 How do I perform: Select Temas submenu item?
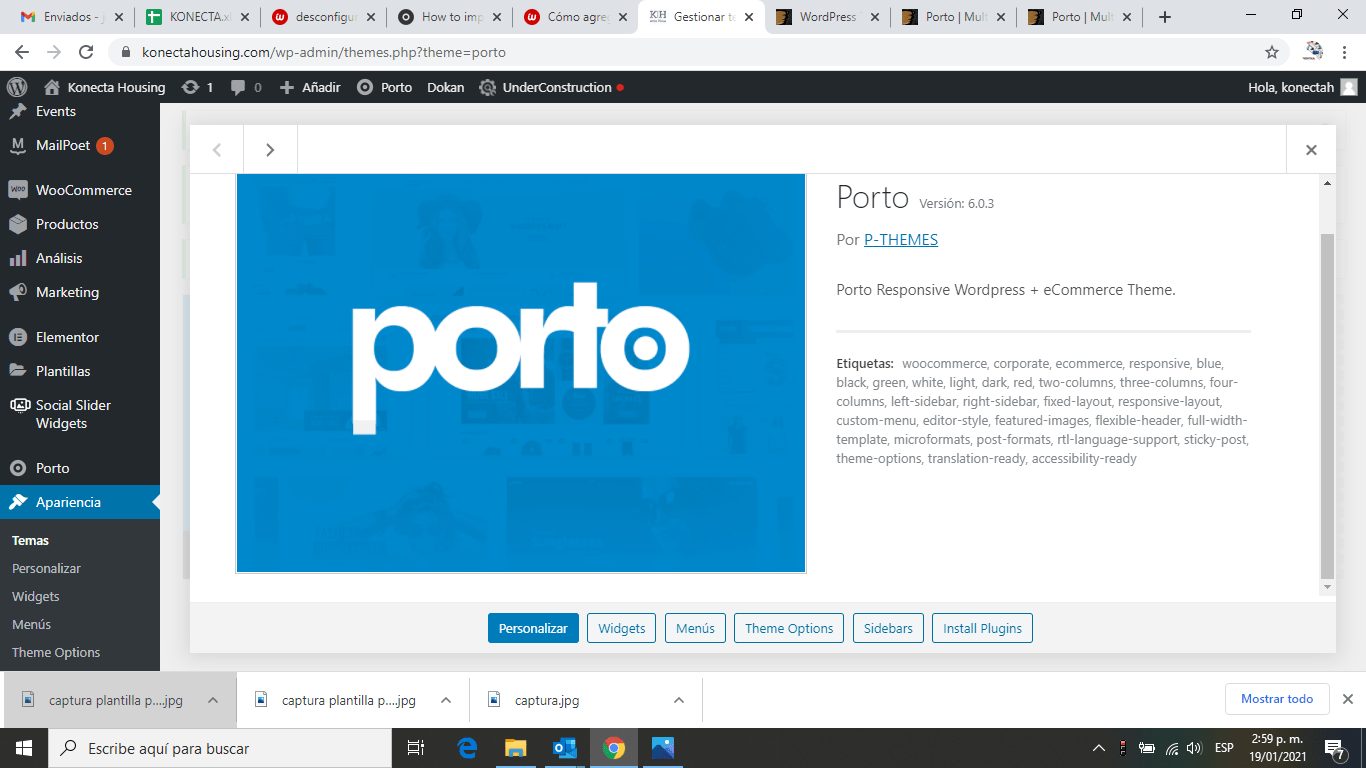click(30, 540)
